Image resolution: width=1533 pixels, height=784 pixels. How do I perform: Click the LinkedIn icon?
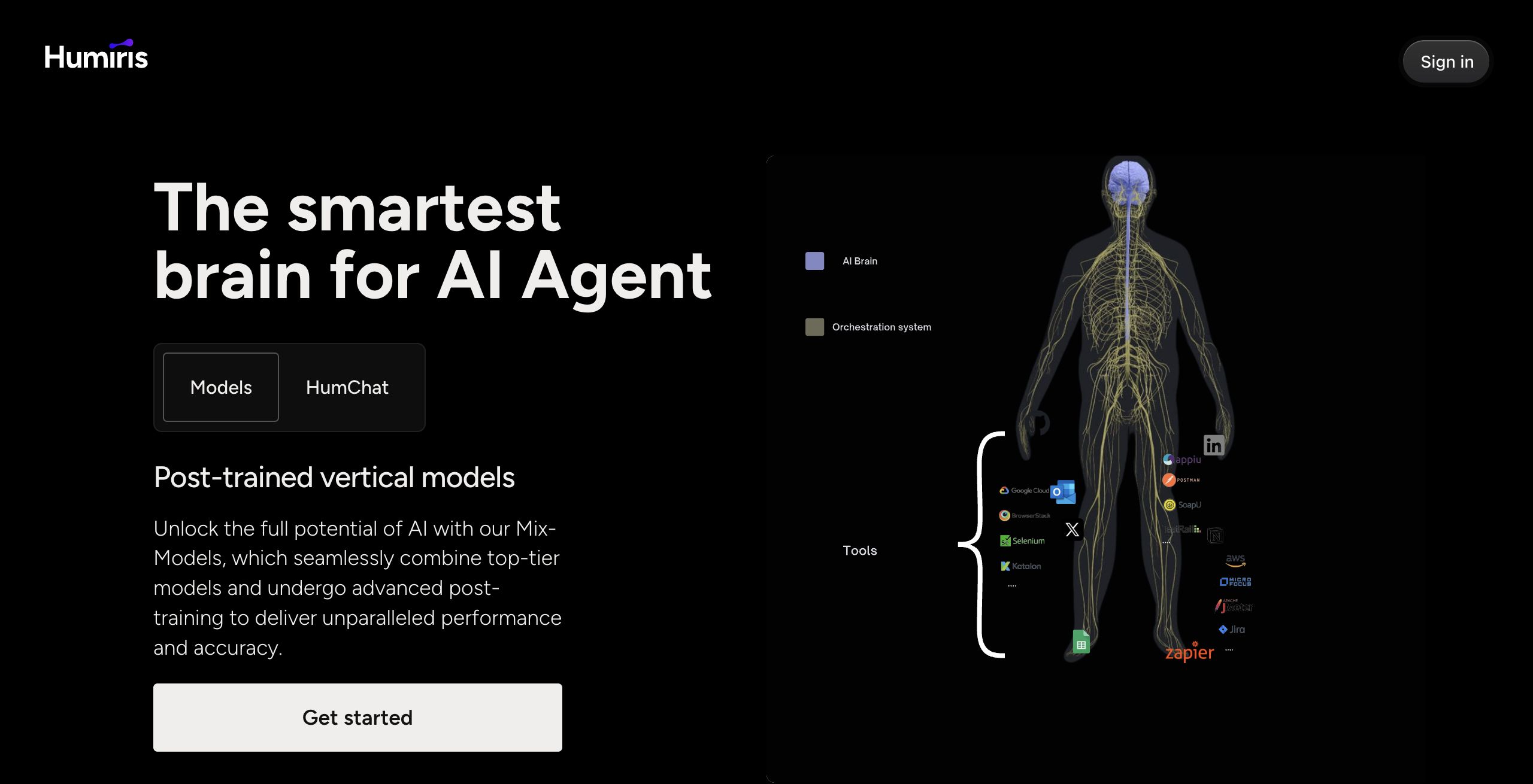tap(1213, 445)
